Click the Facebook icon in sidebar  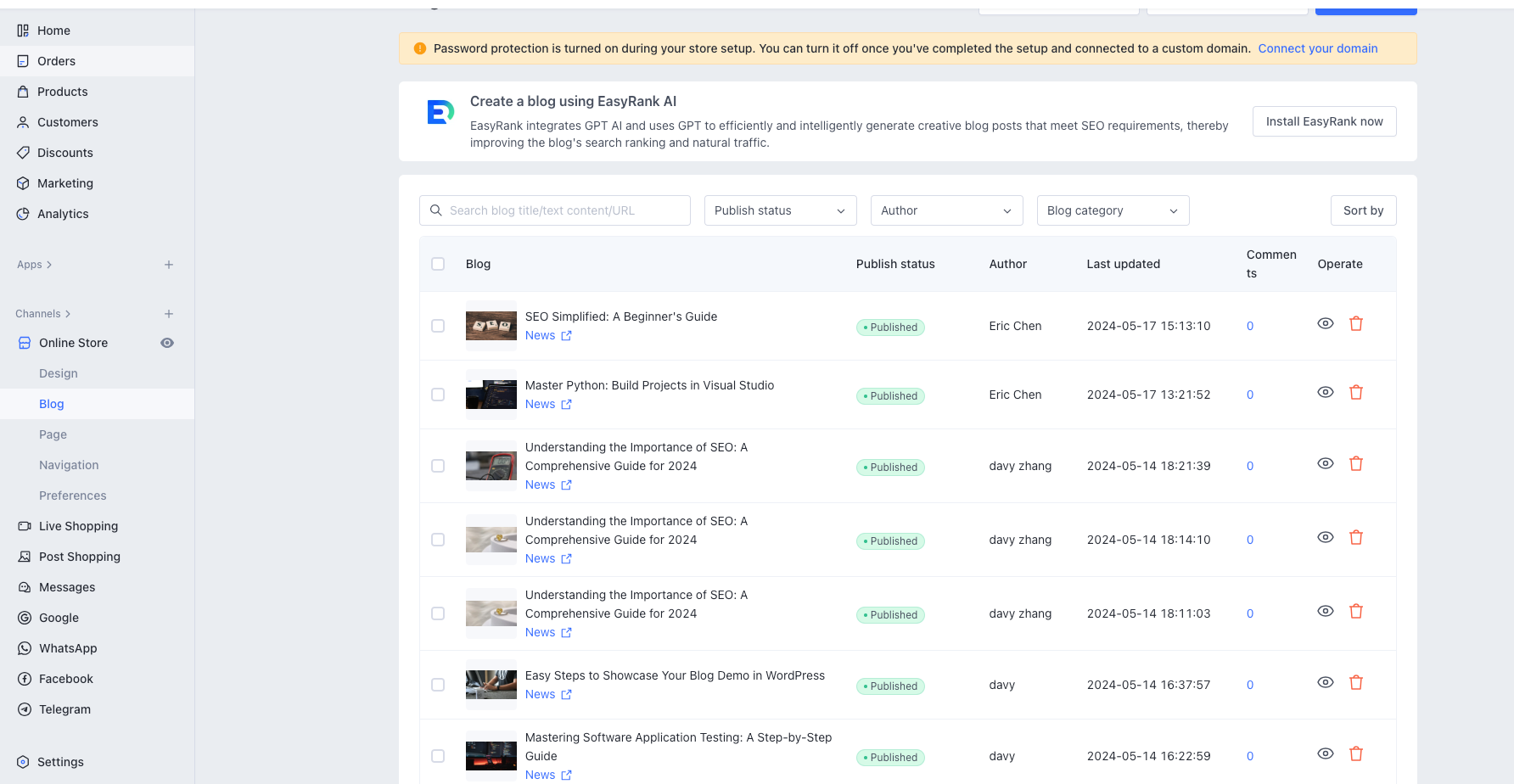click(x=25, y=679)
